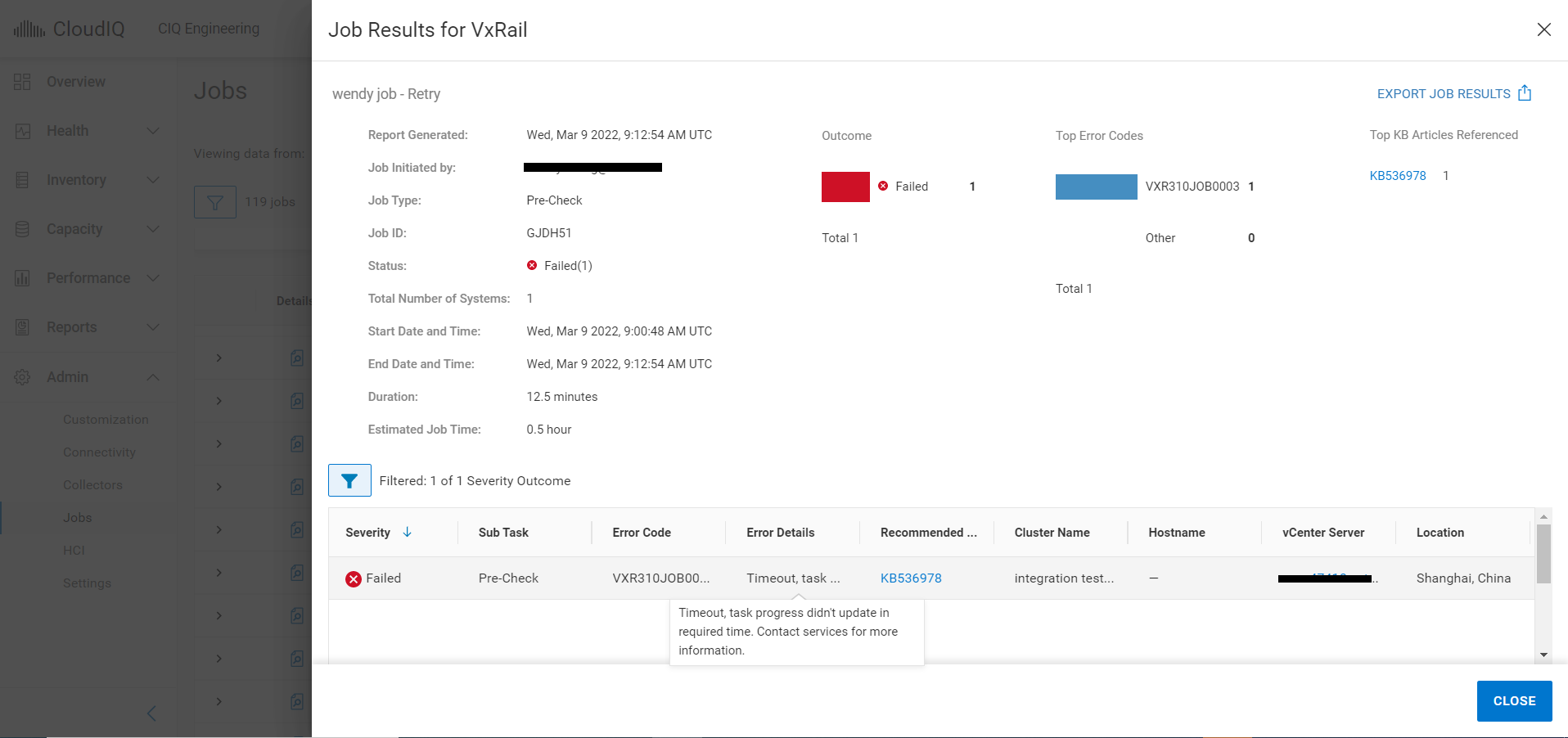Click the export job results share icon

pyautogui.click(x=1524, y=93)
